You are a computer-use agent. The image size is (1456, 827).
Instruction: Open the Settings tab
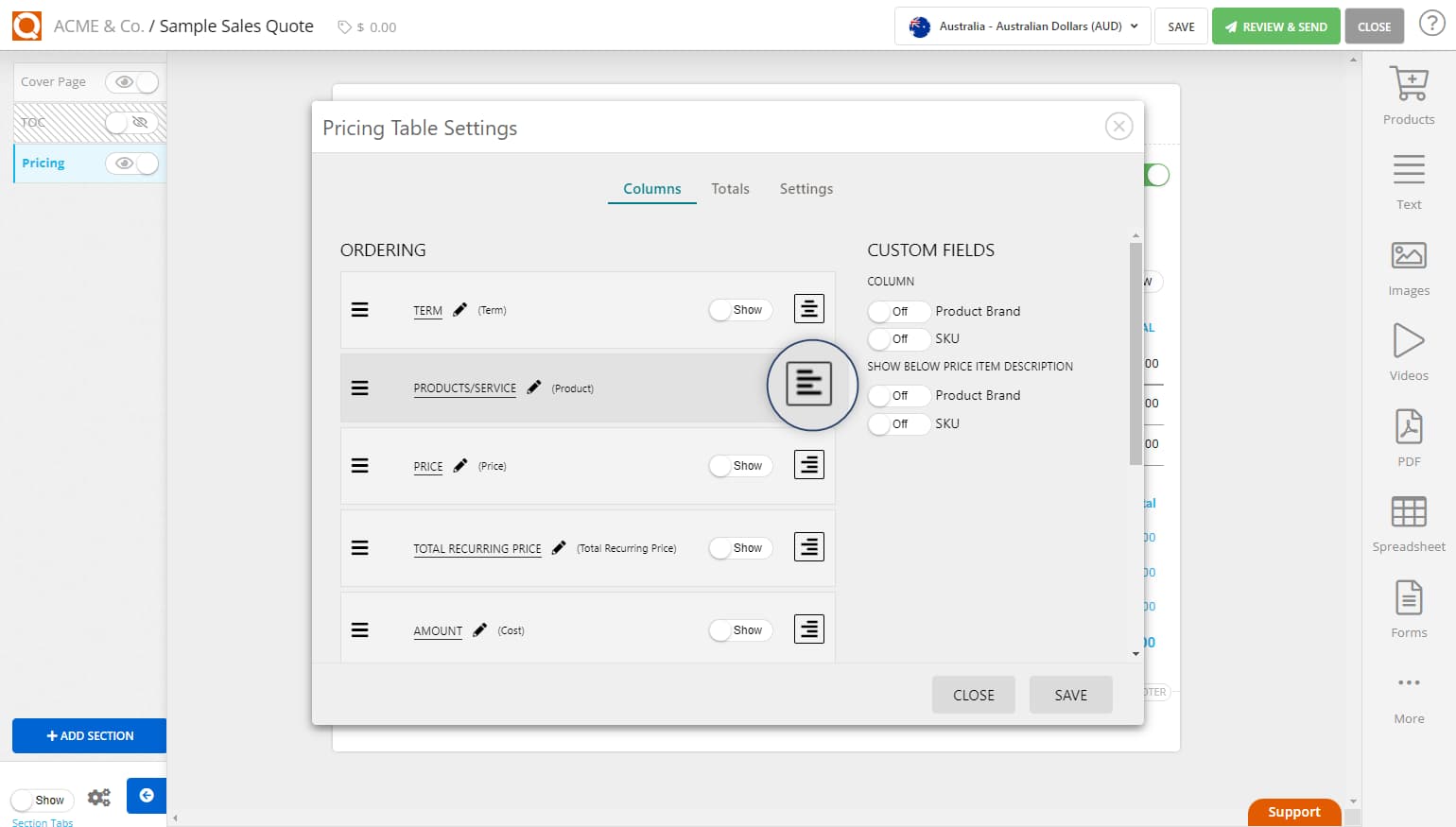(x=806, y=188)
